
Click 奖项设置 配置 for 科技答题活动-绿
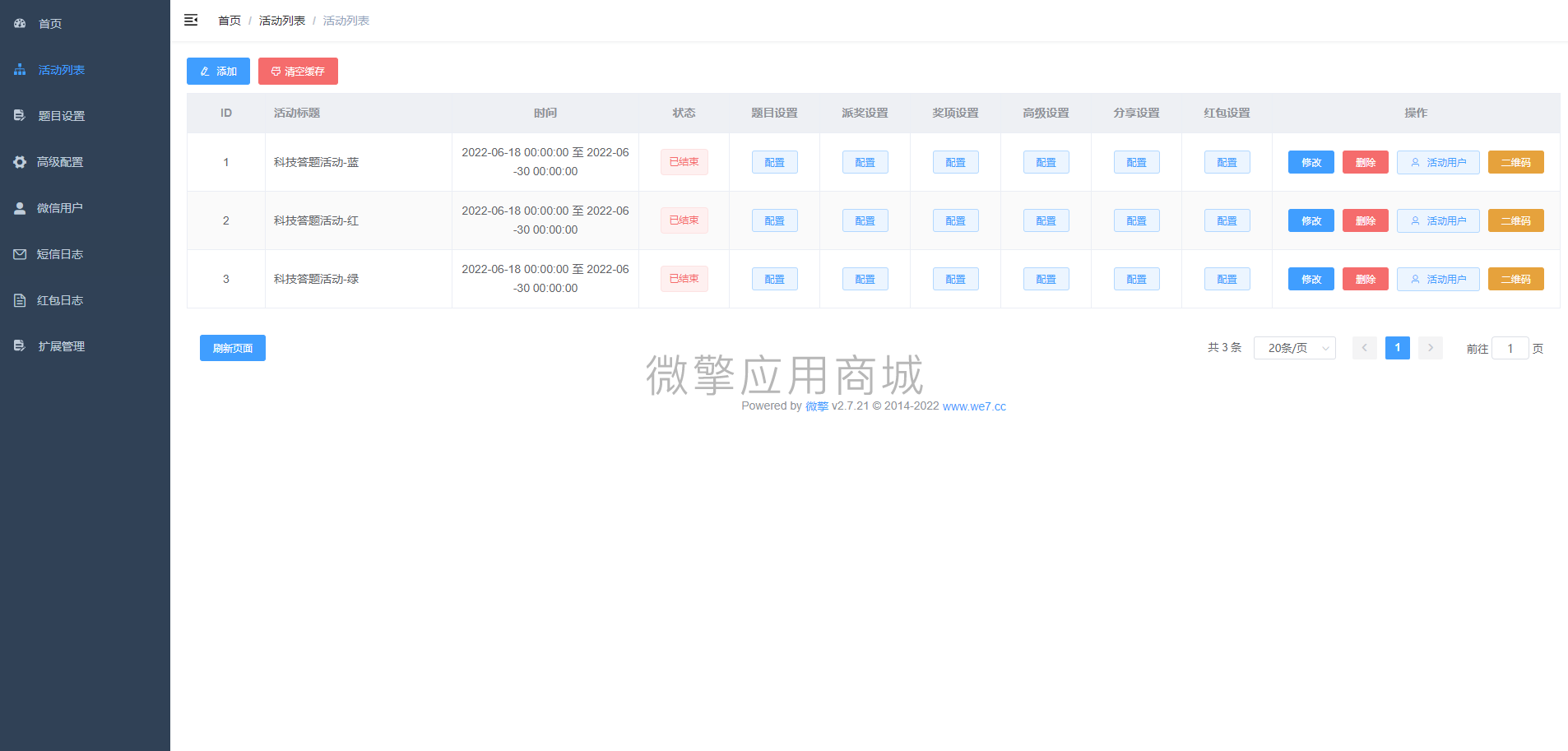tap(956, 279)
